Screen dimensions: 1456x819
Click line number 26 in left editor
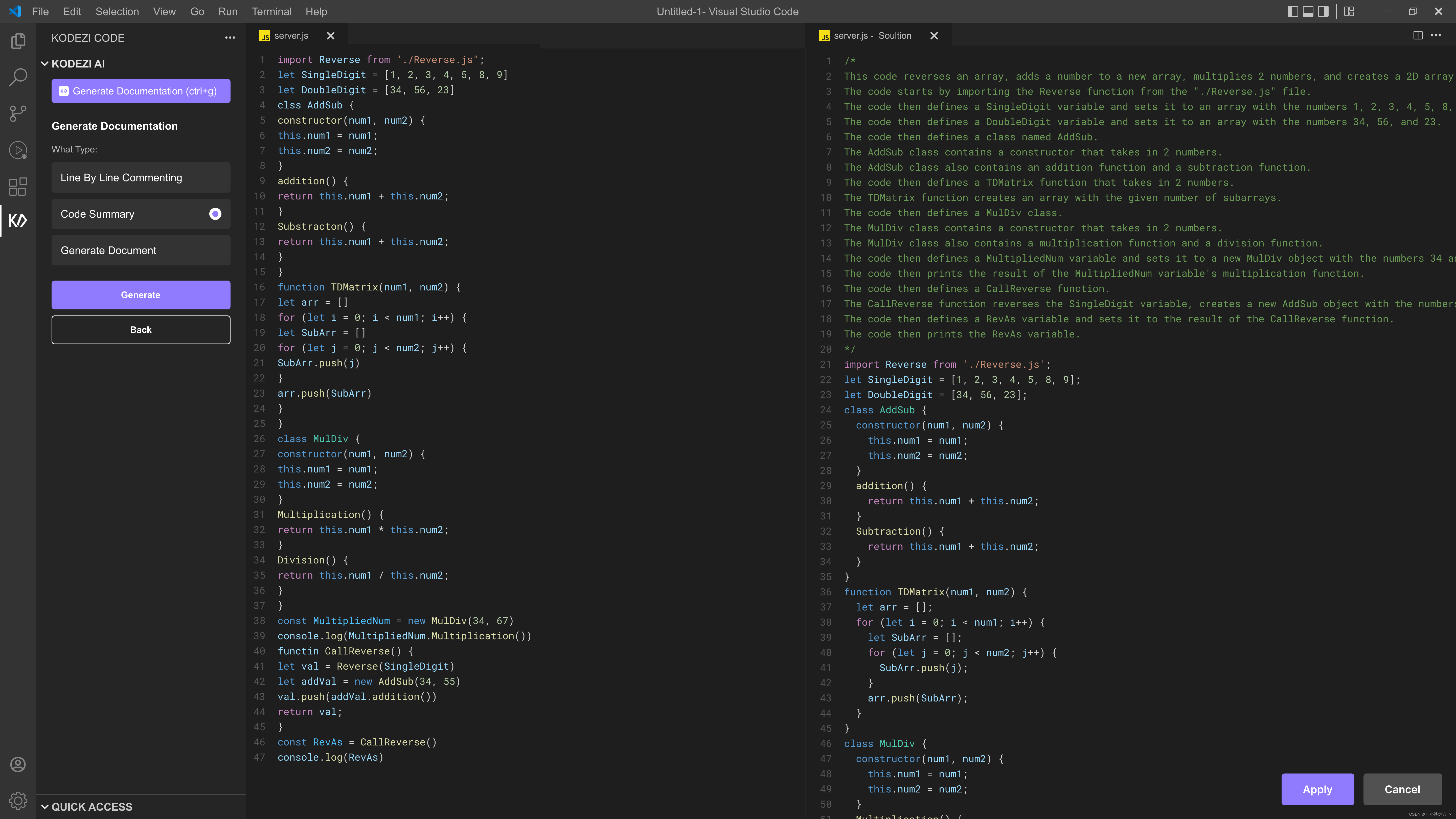(x=259, y=439)
